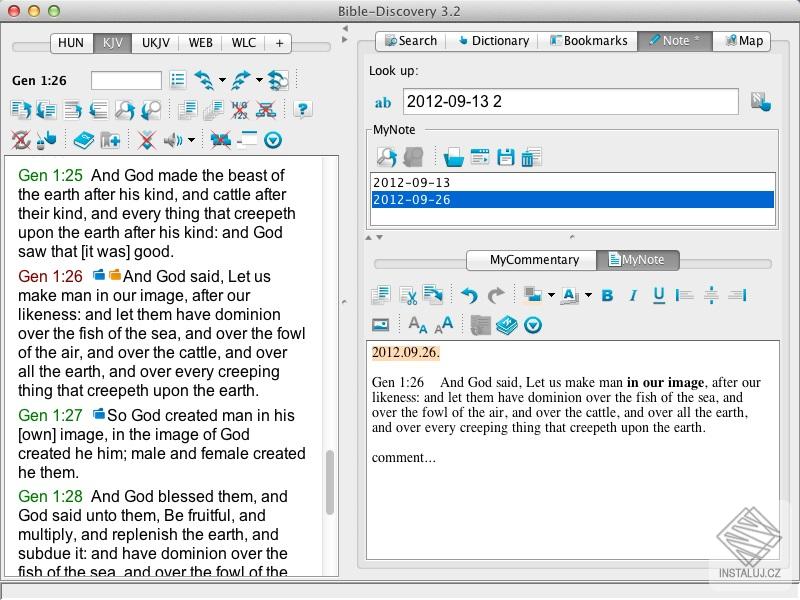The height and width of the screenshot is (600, 800).
Task: Open the Bookmarks tab
Action: point(588,41)
